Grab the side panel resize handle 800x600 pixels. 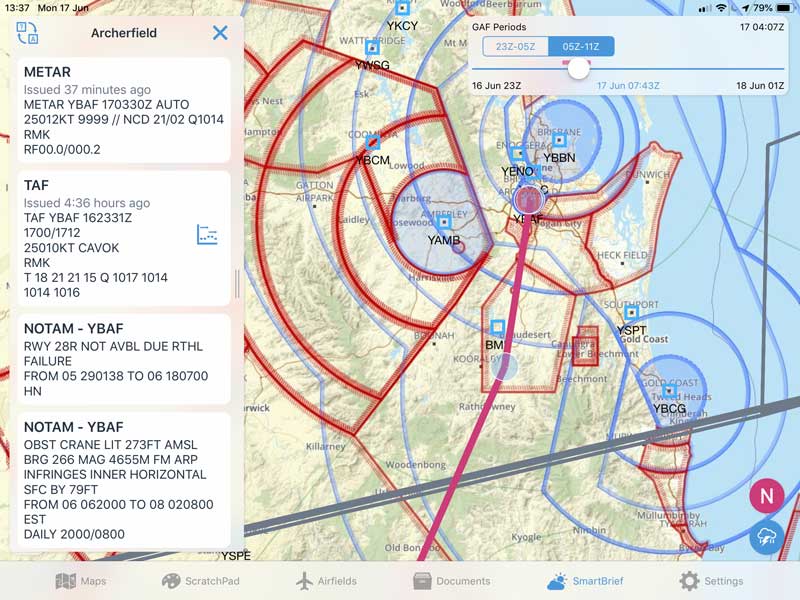coord(237,284)
